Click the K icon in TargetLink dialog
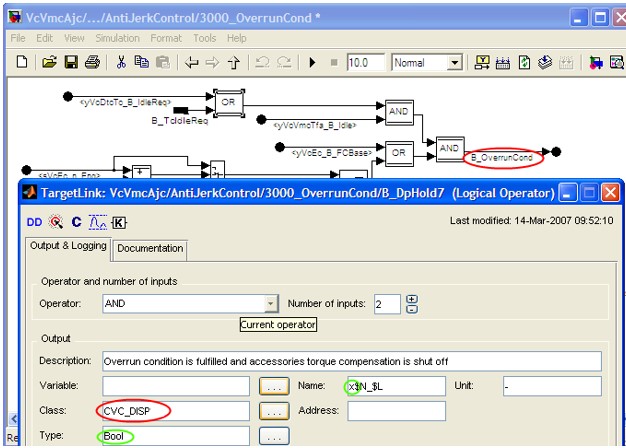This screenshot has height=448, width=626. tap(119, 222)
